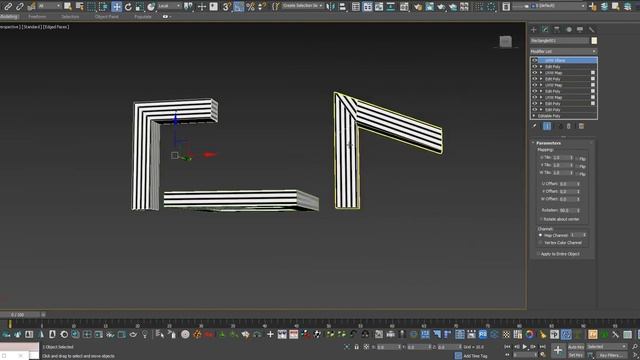Open Create Selection Set dropdown
The width and height of the screenshot is (640, 360).
(302, 6)
